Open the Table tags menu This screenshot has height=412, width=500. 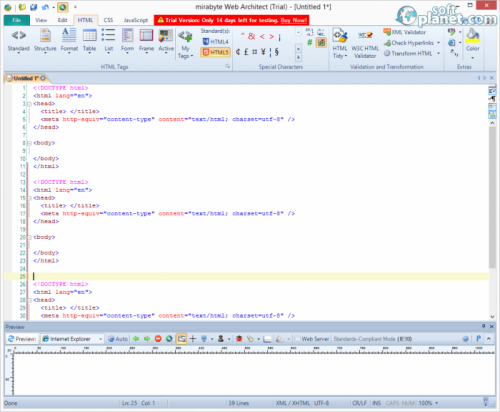89,41
